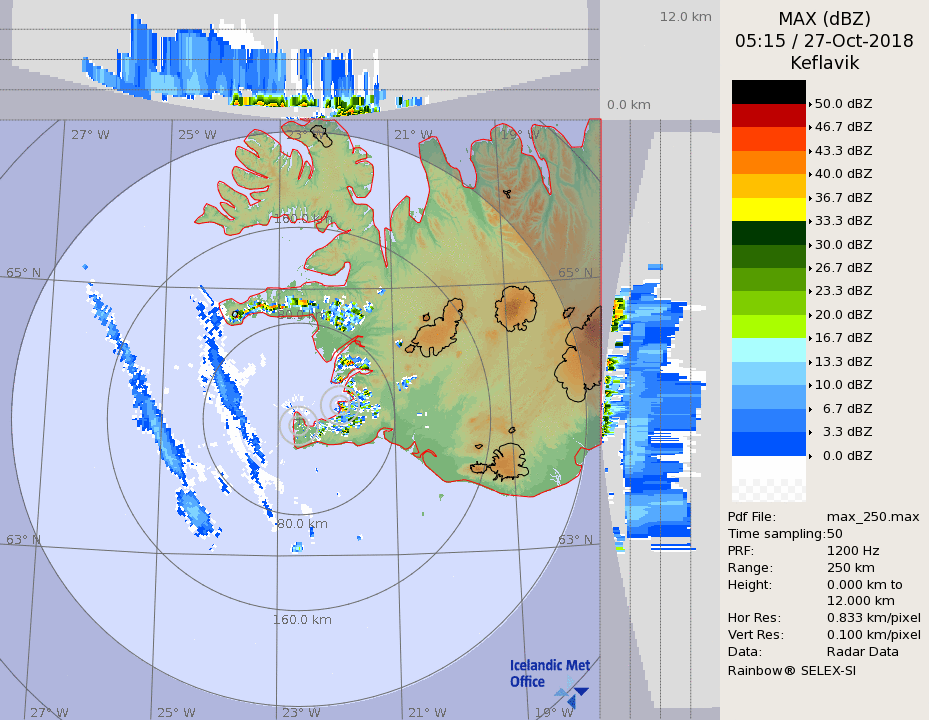Click the white 0.0 dBZ legend swatch
Screen dimensions: 929x720
click(768, 468)
